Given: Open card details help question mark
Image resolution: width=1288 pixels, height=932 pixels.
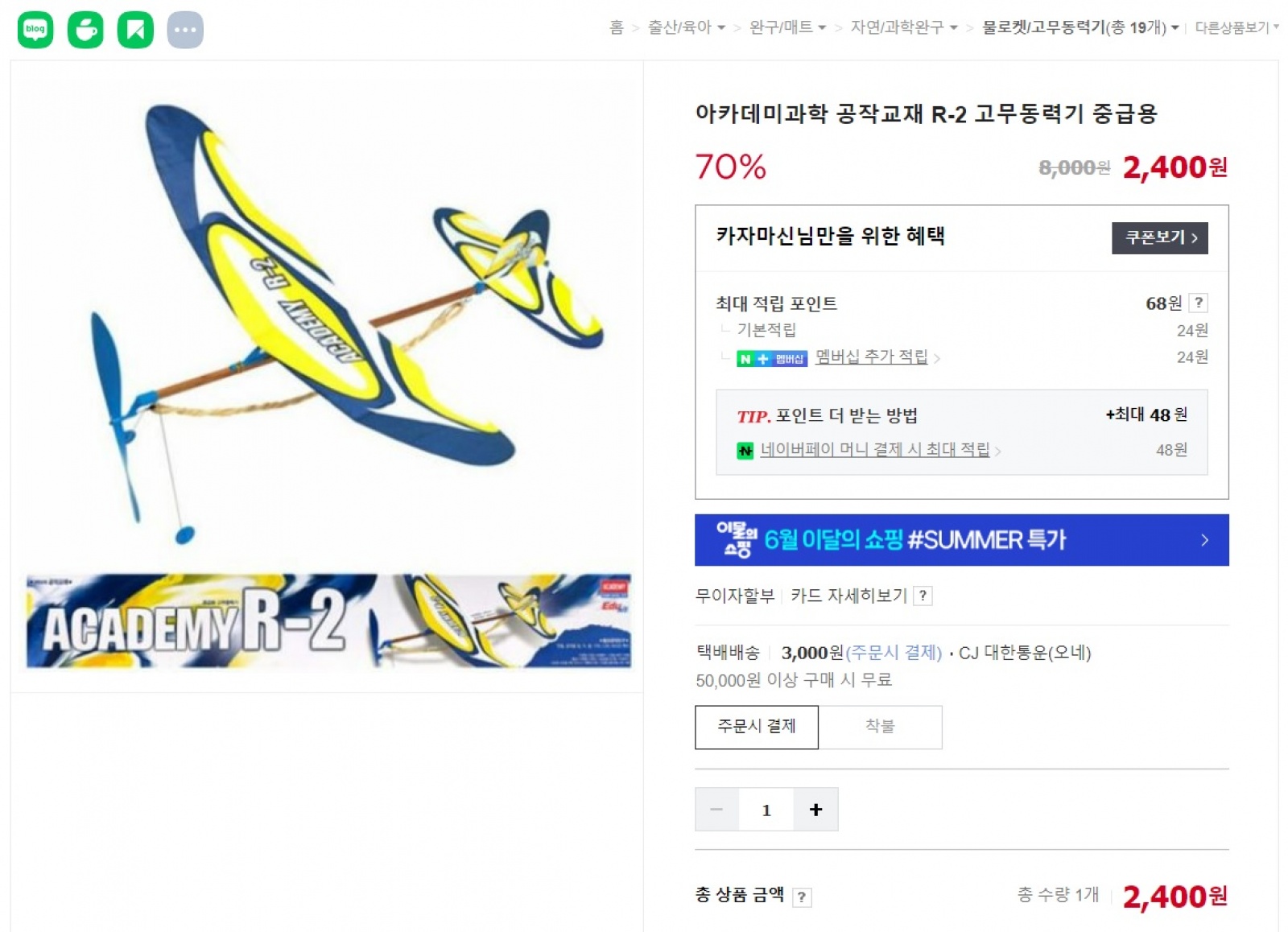Looking at the screenshot, I should point(923,596).
